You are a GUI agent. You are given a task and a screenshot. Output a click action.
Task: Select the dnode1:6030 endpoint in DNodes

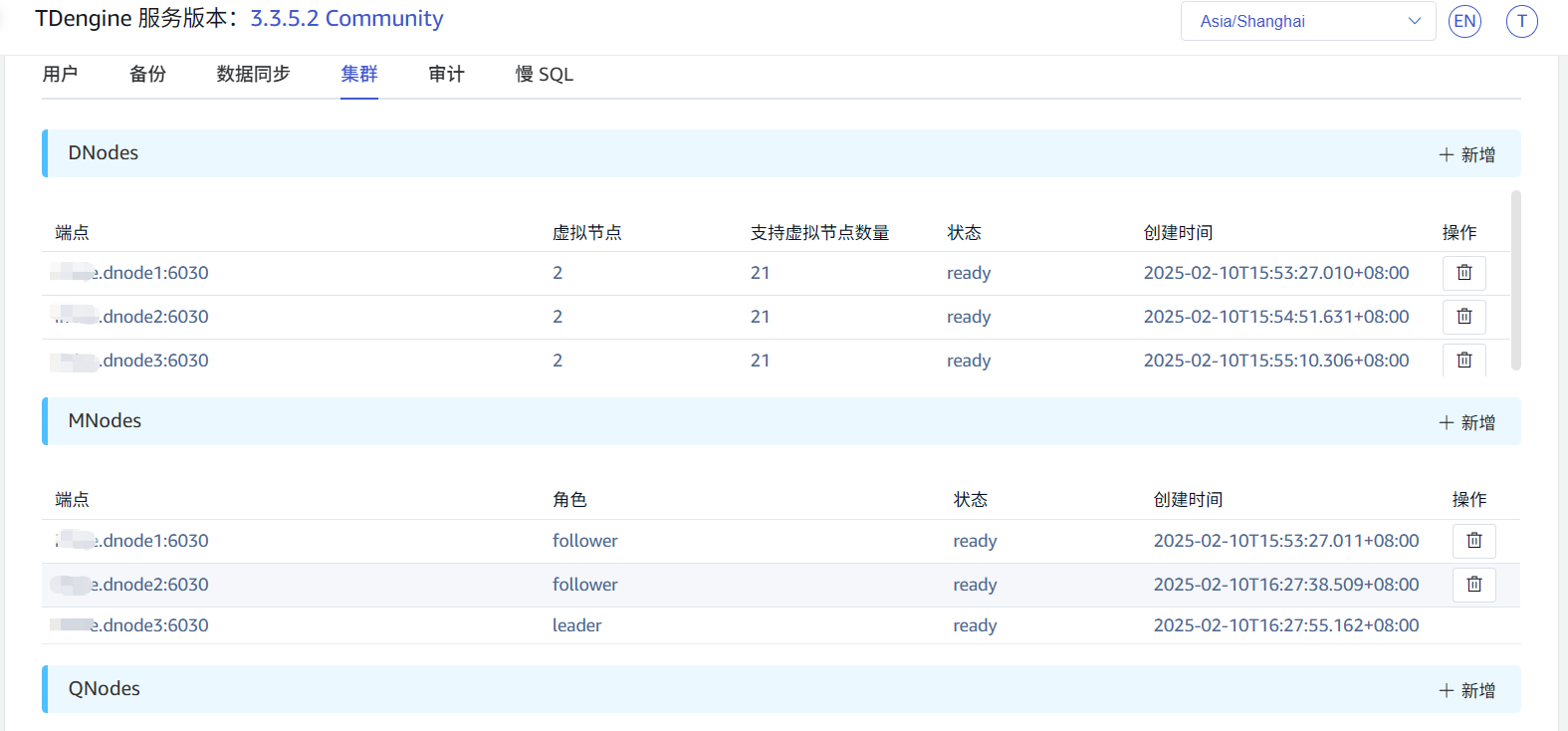(x=130, y=273)
